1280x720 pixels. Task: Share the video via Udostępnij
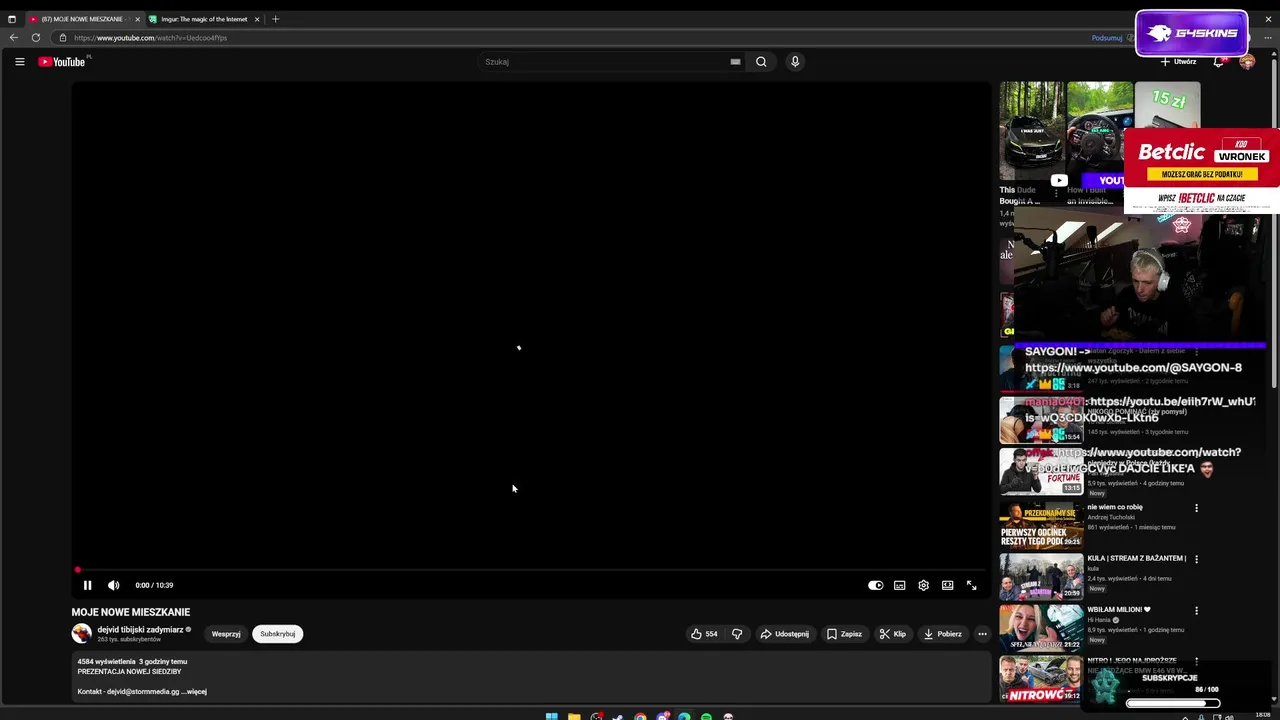click(785, 634)
